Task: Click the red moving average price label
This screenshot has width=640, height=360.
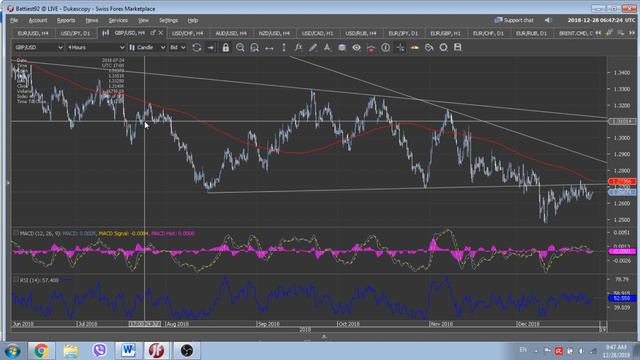Action: pos(622,182)
